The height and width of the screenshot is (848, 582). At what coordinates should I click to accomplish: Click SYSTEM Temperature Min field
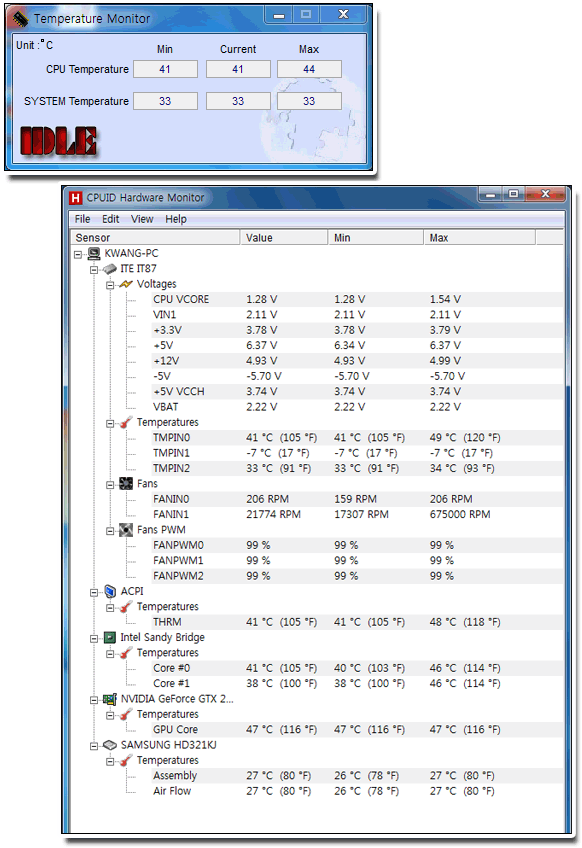(x=166, y=101)
